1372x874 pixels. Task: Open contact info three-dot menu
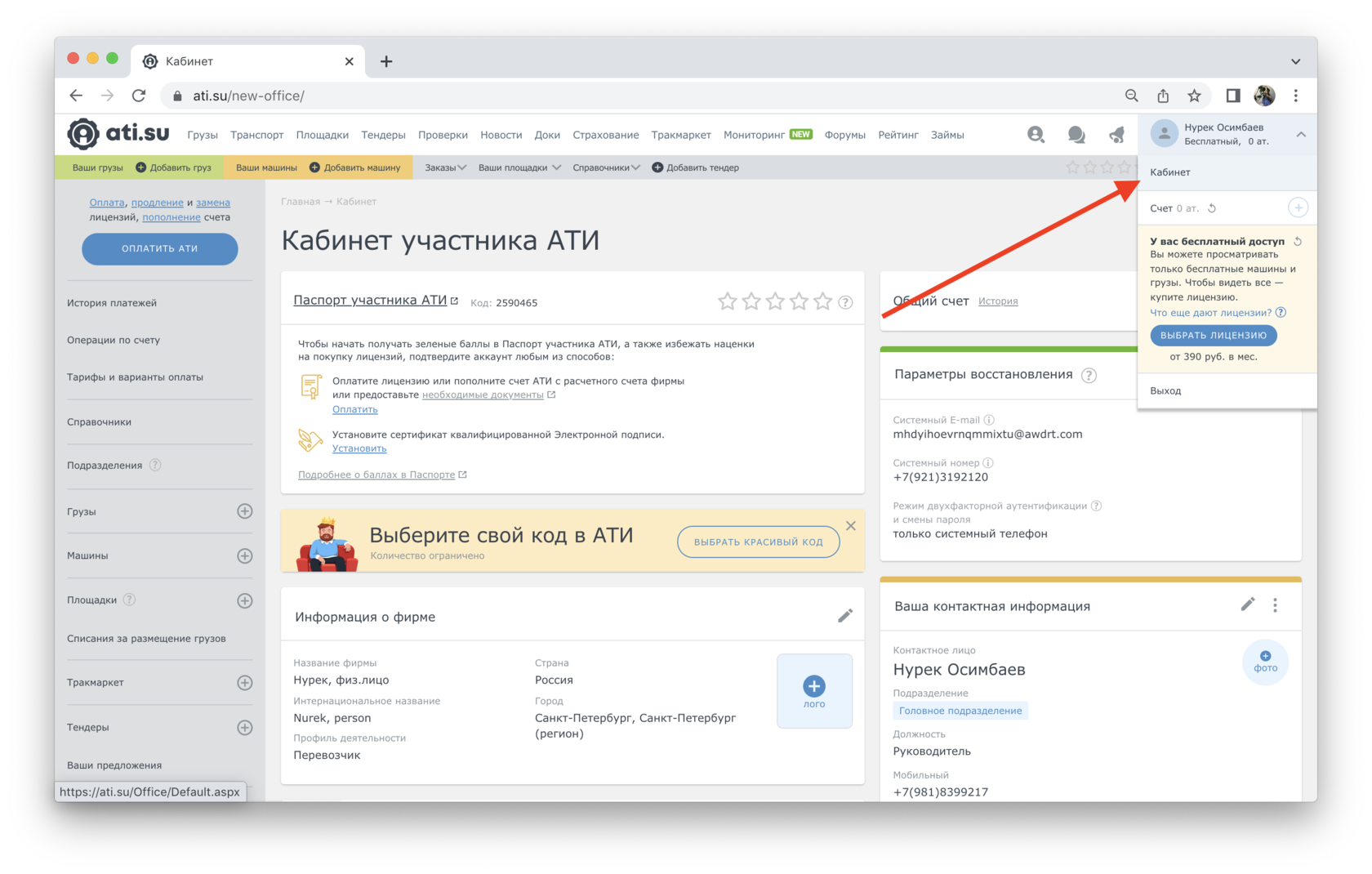[1275, 605]
